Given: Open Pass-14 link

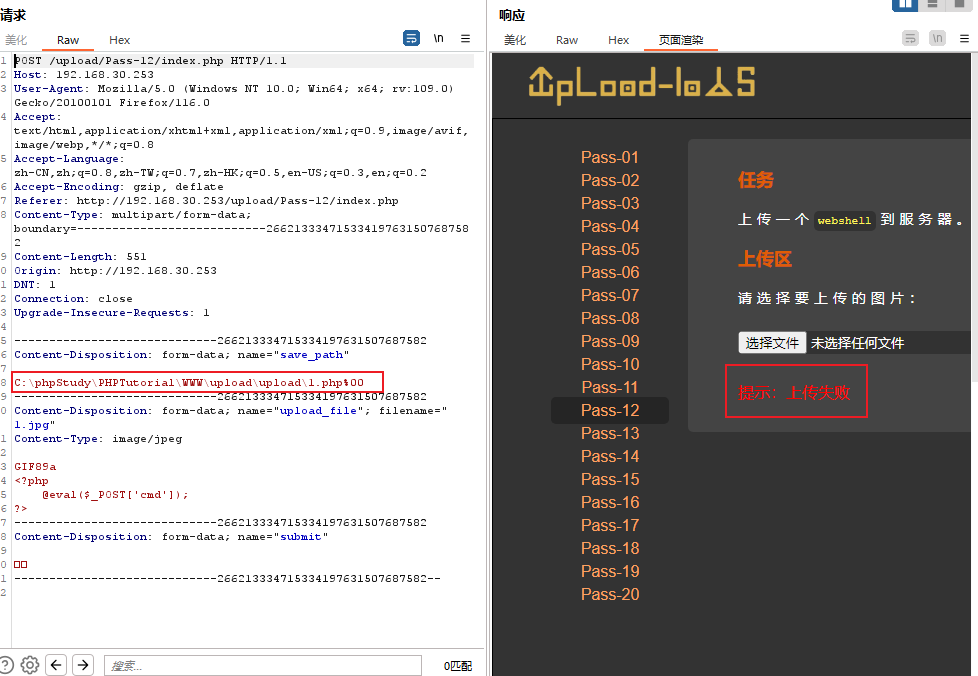Looking at the screenshot, I should pos(609,456).
